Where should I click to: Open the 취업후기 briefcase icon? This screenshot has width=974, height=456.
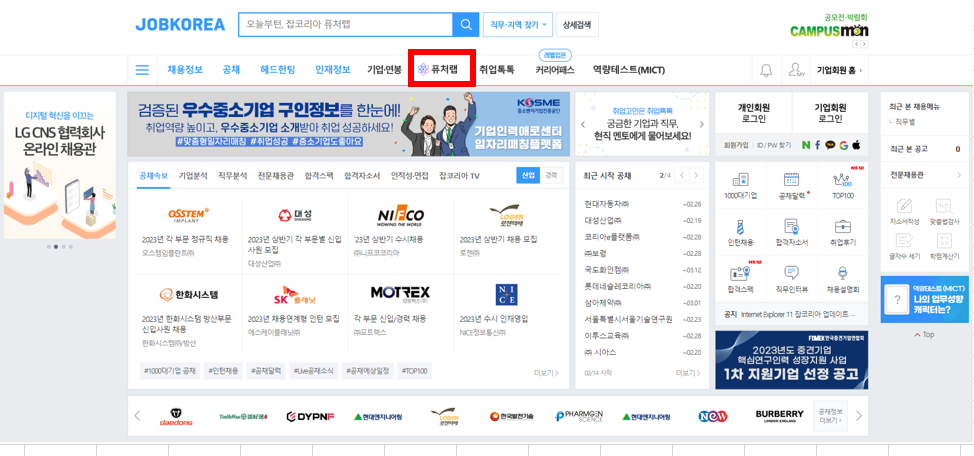[x=842, y=226]
